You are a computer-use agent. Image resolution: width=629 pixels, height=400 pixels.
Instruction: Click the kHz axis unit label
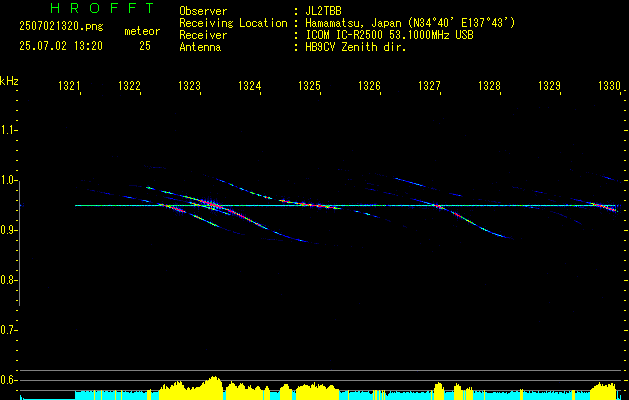click(x=9, y=81)
